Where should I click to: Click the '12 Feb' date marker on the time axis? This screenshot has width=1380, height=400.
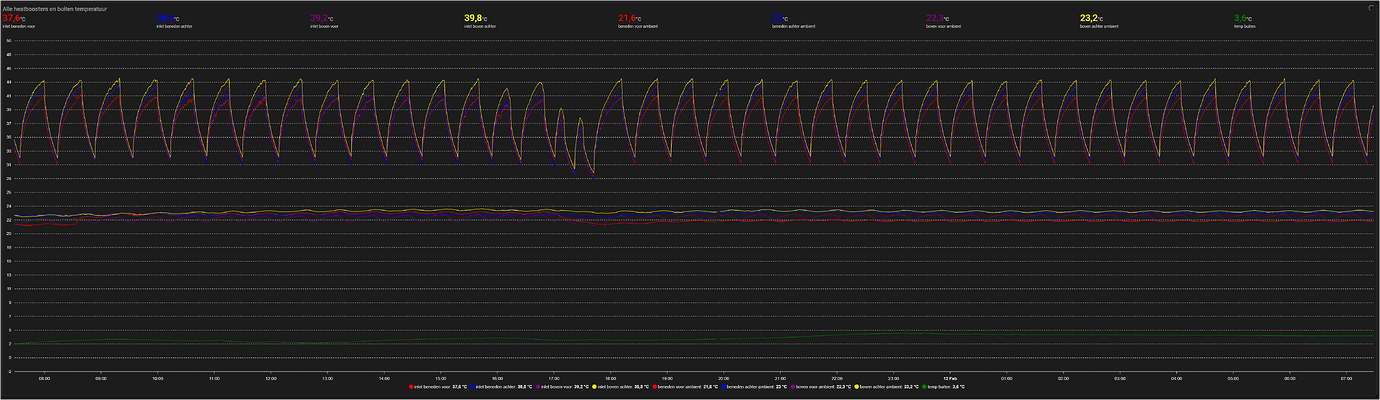tap(949, 378)
